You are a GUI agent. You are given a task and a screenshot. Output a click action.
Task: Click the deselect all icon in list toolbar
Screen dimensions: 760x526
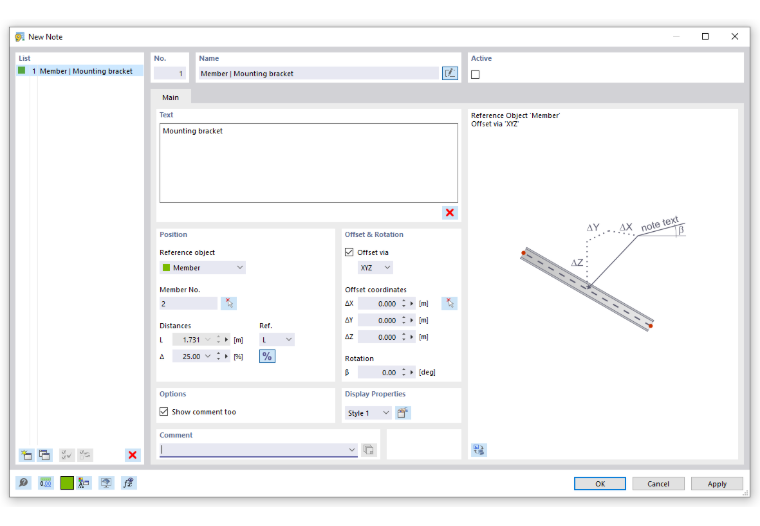(x=85, y=455)
